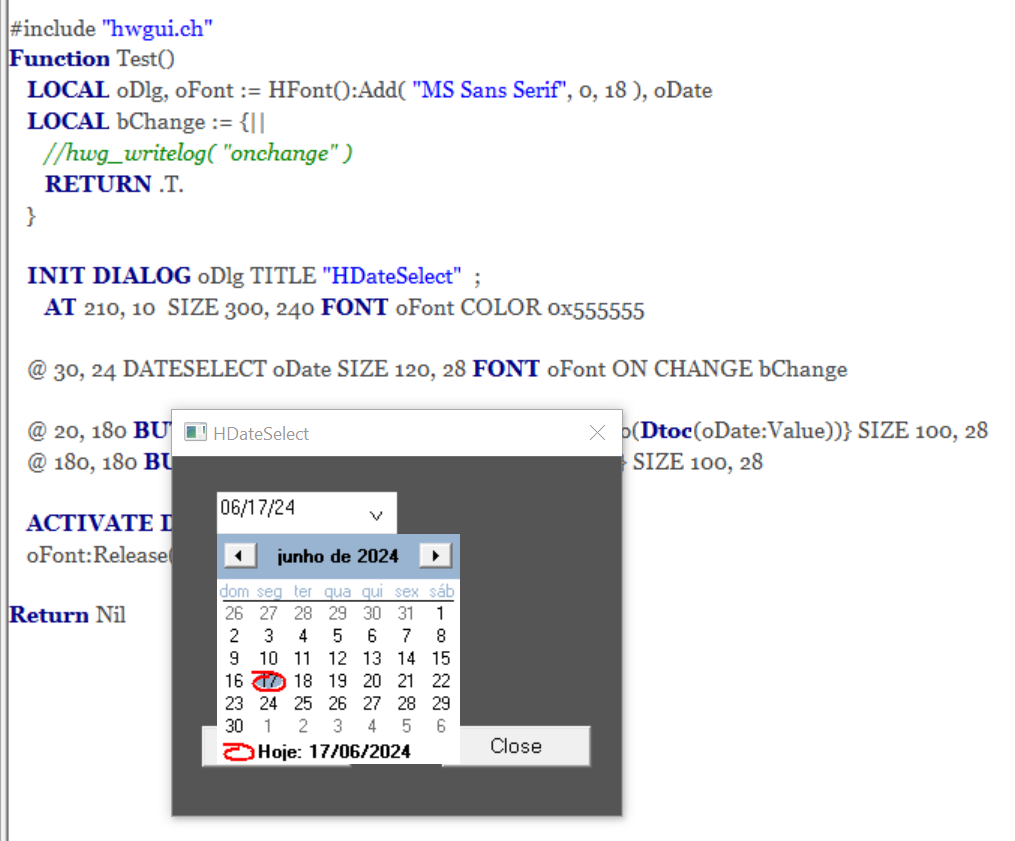Click the commented hwg_writelog line
Image resolution: width=1015 pixels, height=841 pixels.
tap(198, 153)
